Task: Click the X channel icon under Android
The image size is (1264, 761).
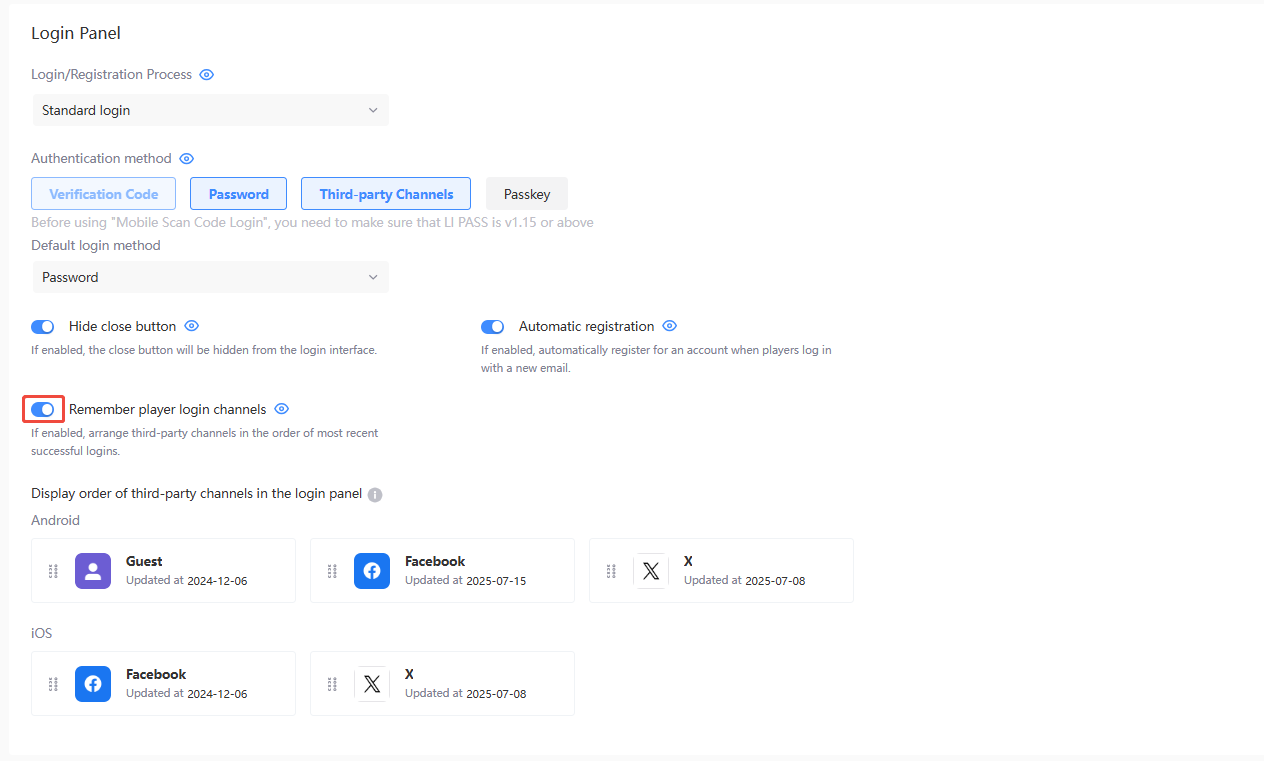Action: (x=651, y=571)
